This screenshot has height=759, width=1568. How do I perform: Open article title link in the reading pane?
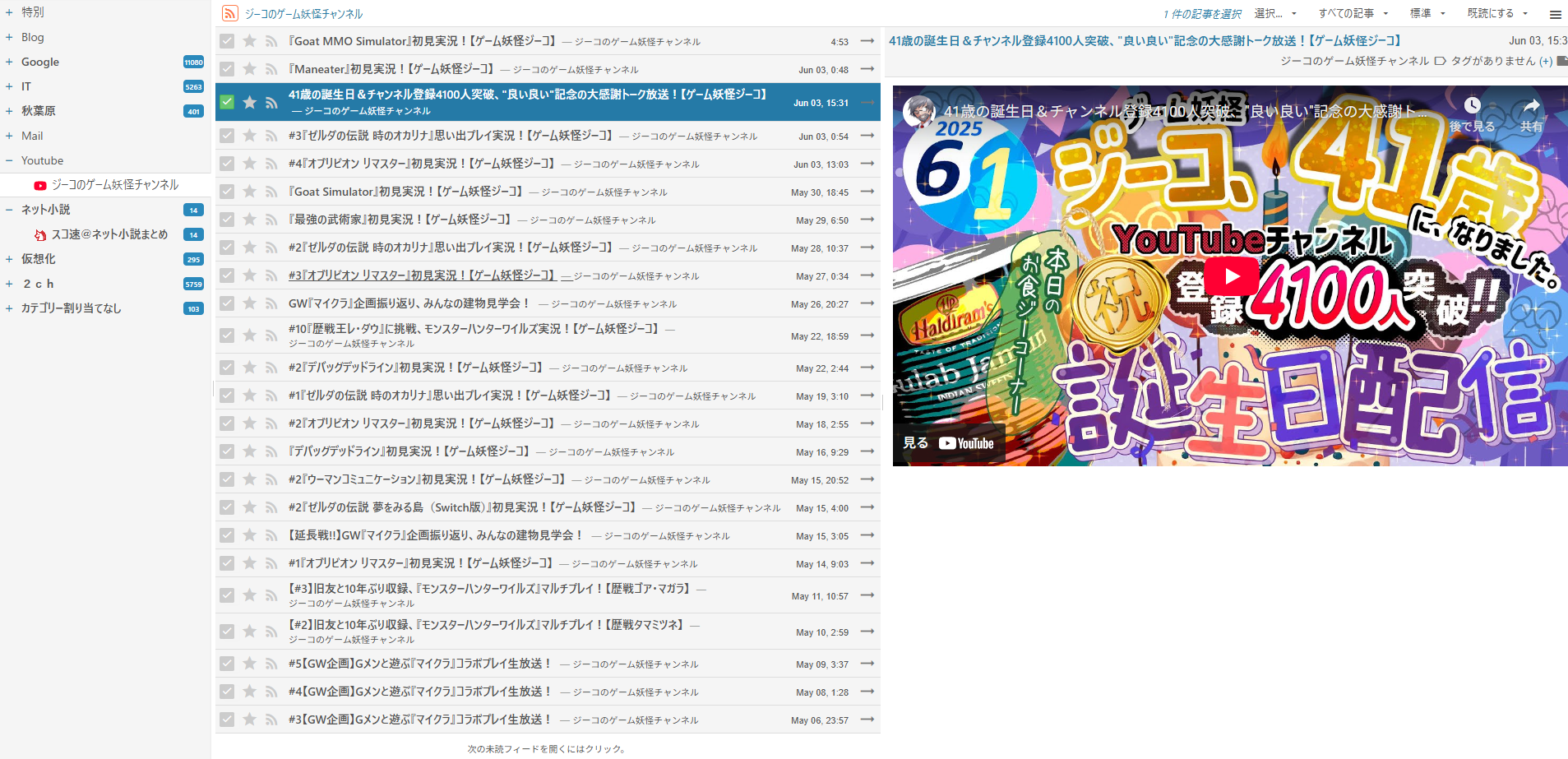(x=1145, y=40)
